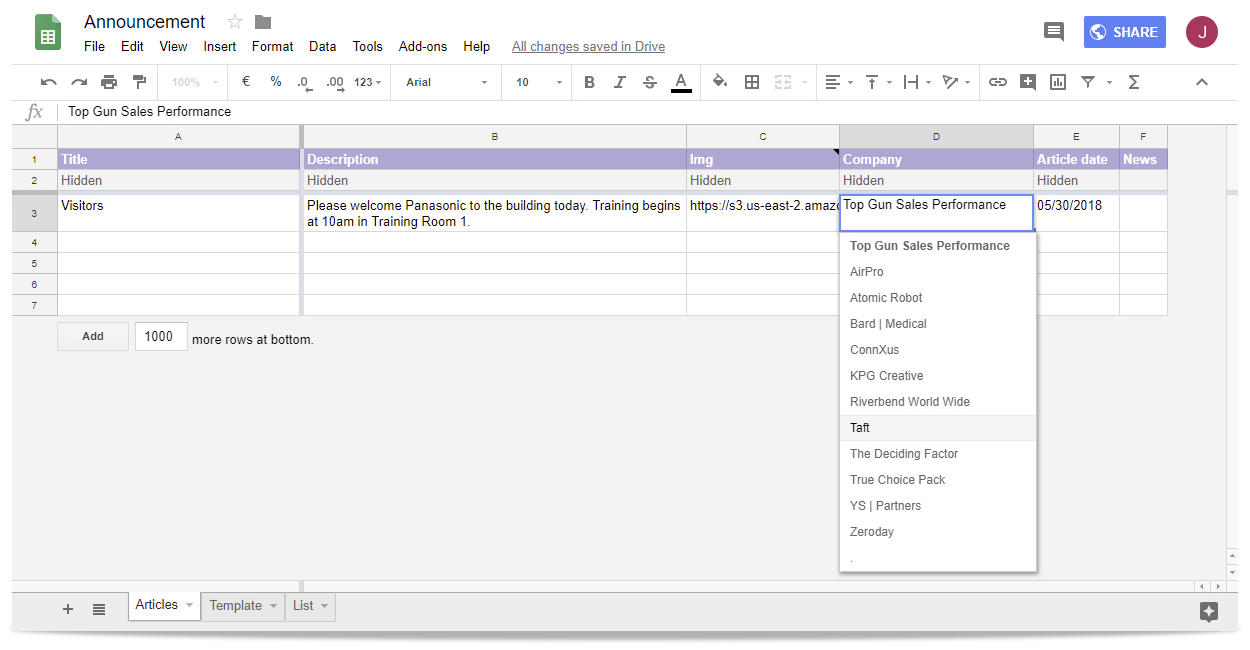Screen dimensions: 1250x650
Task: Format the cell as currency (€)
Action: click(246, 82)
